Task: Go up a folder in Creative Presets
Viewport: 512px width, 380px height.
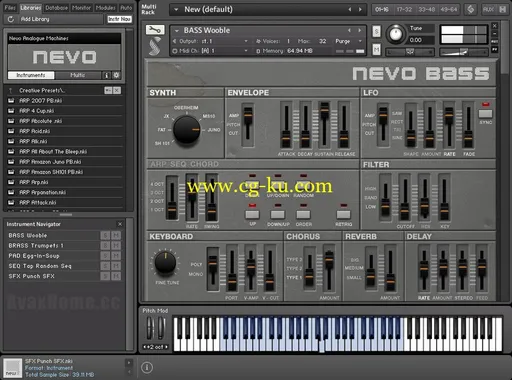Action: (11, 90)
